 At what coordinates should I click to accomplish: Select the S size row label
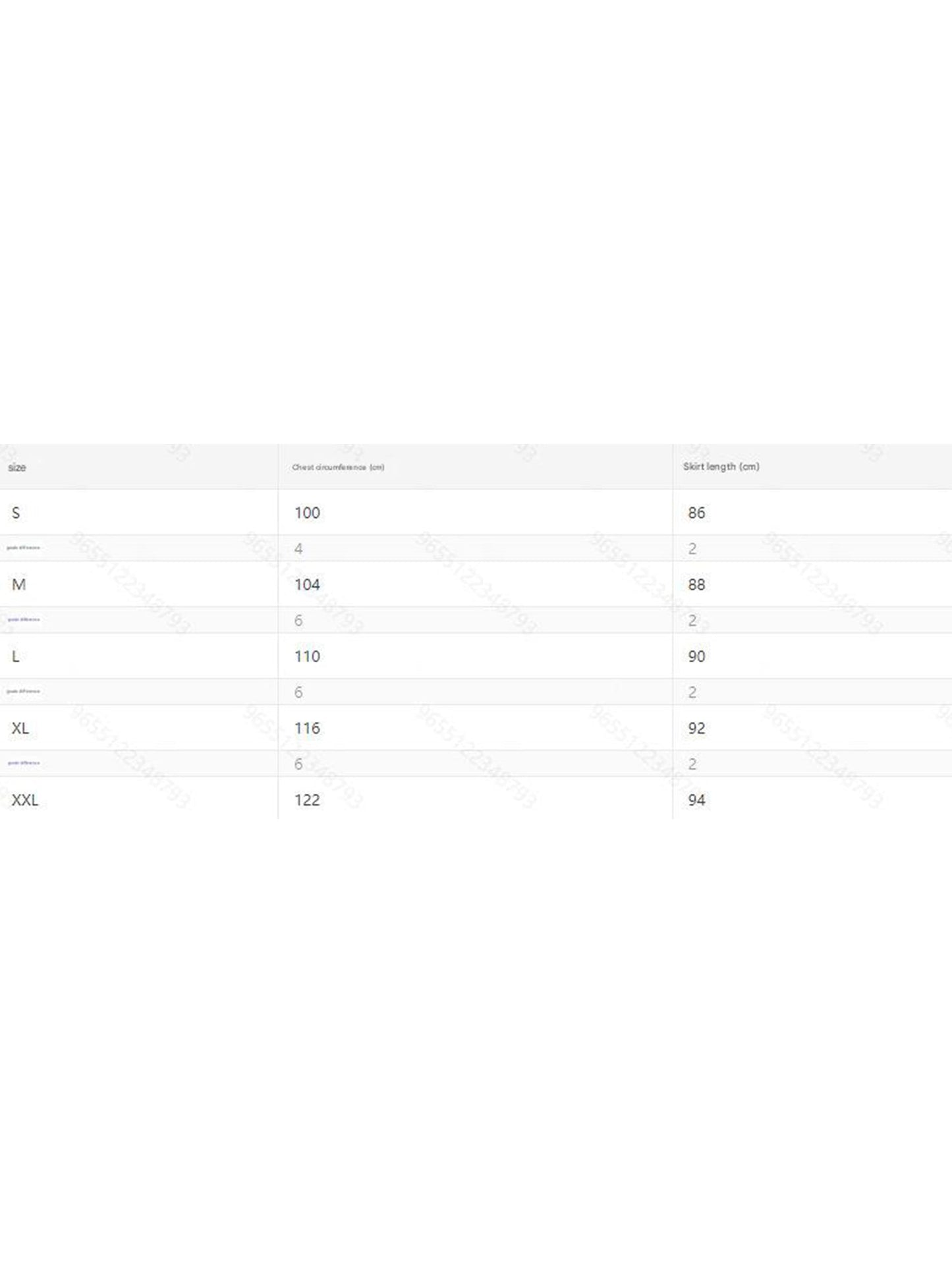click(16, 513)
